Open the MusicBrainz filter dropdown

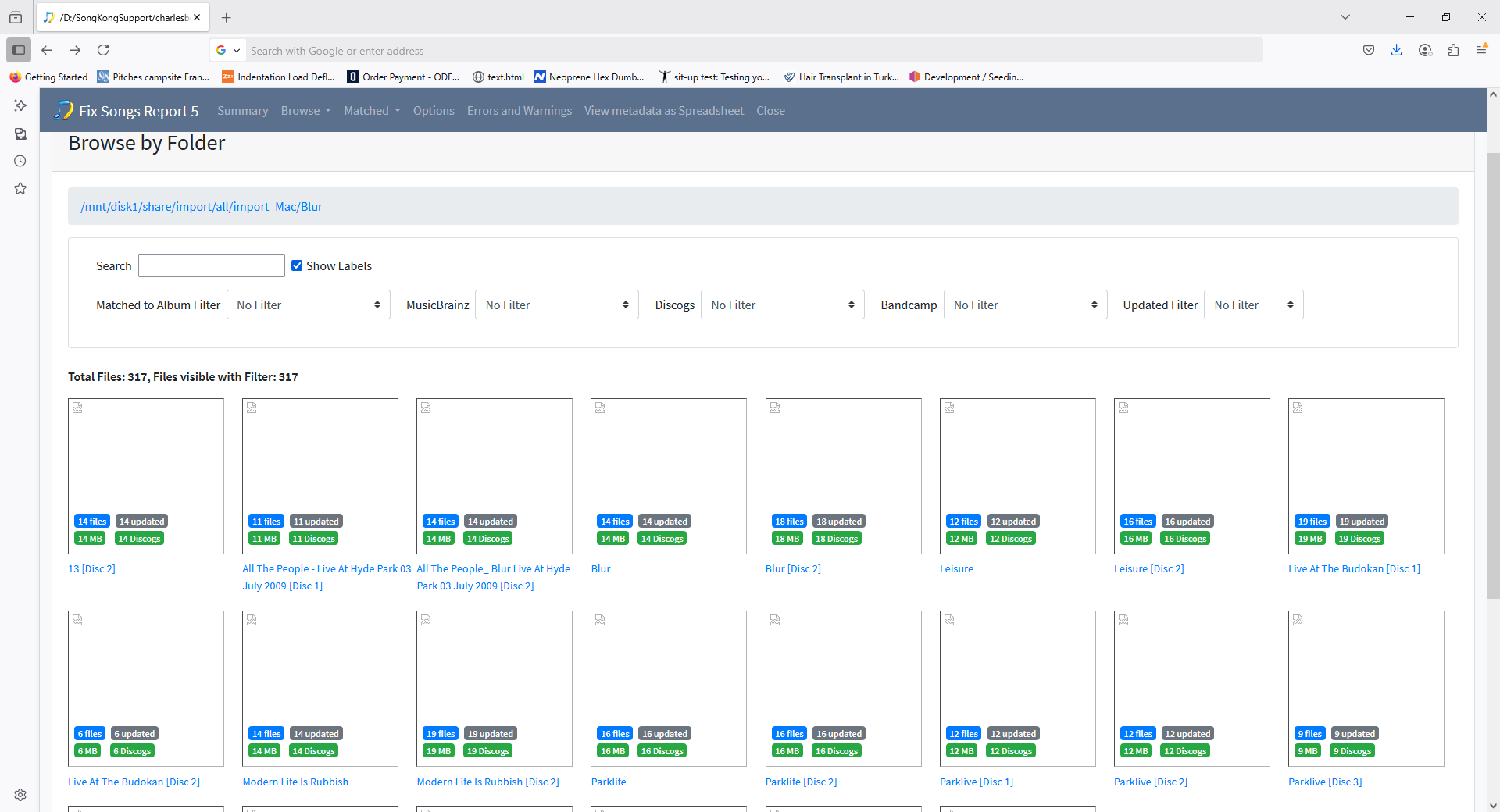pos(557,304)
